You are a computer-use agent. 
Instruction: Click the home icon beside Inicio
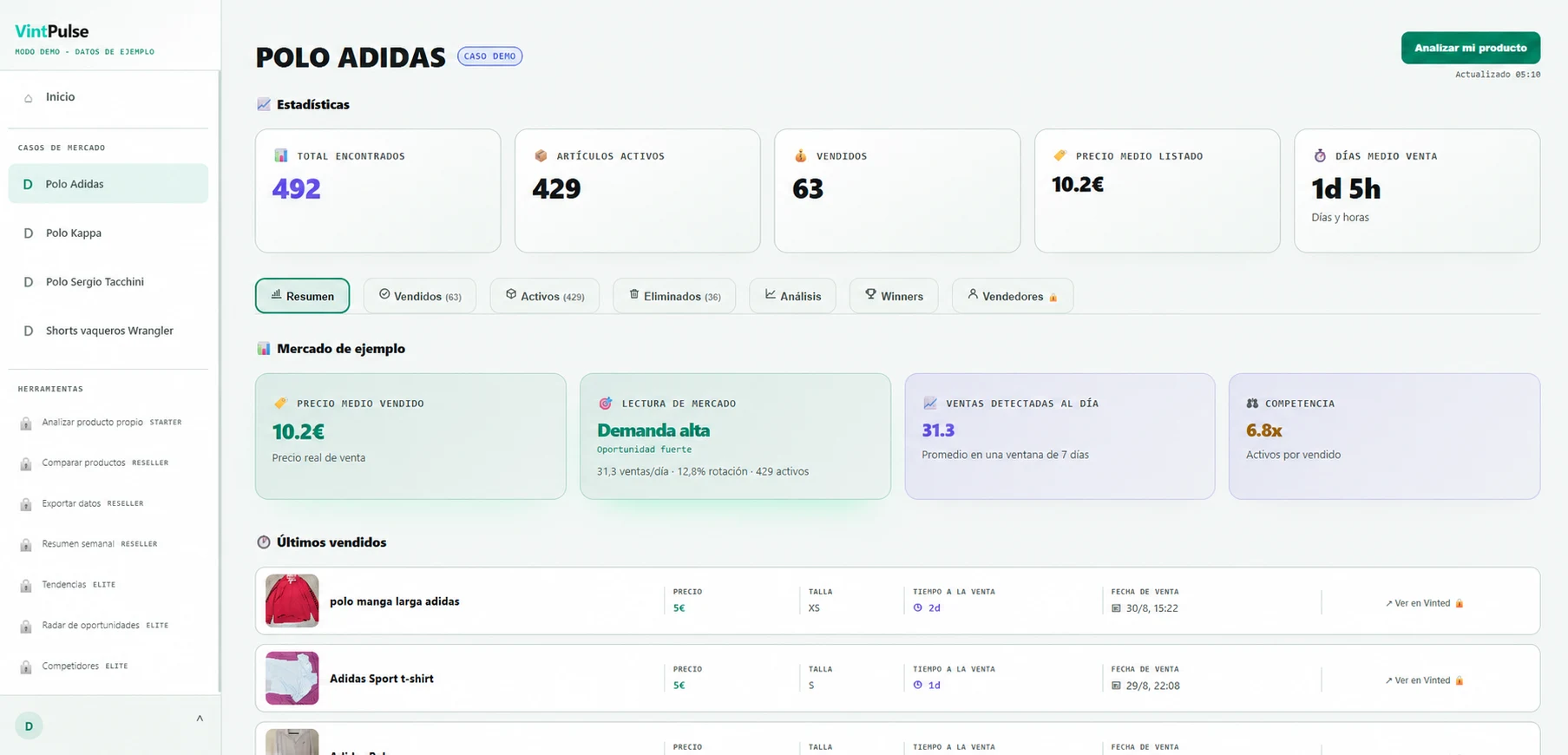(29, 98)
